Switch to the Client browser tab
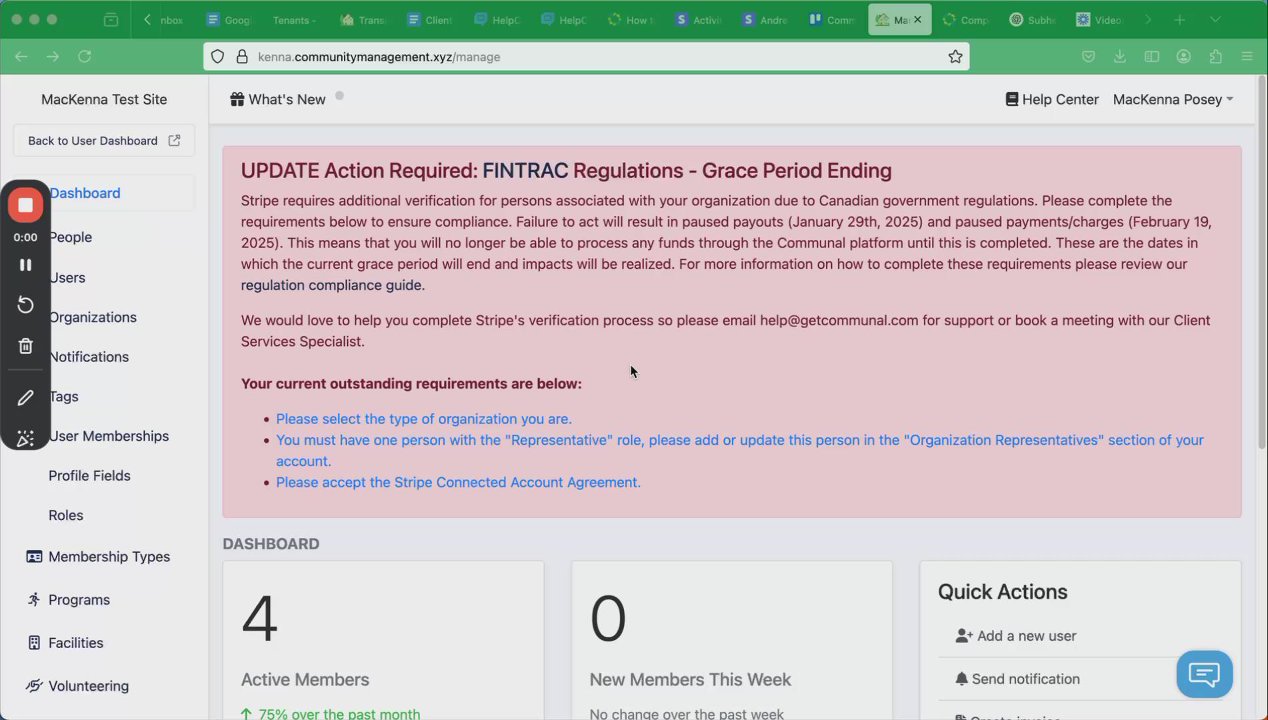This screenshot has height=720, width=1268. pyautogui.click(x=430, y=20)
